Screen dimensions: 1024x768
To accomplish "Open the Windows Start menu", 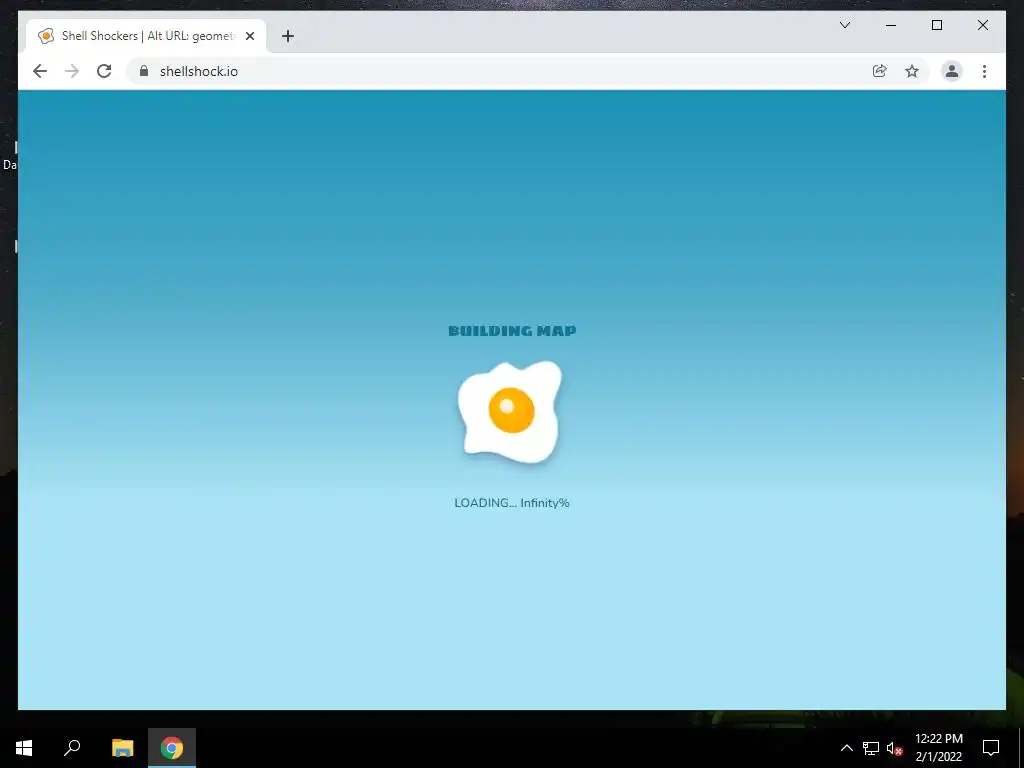I will tap(24, 748).
